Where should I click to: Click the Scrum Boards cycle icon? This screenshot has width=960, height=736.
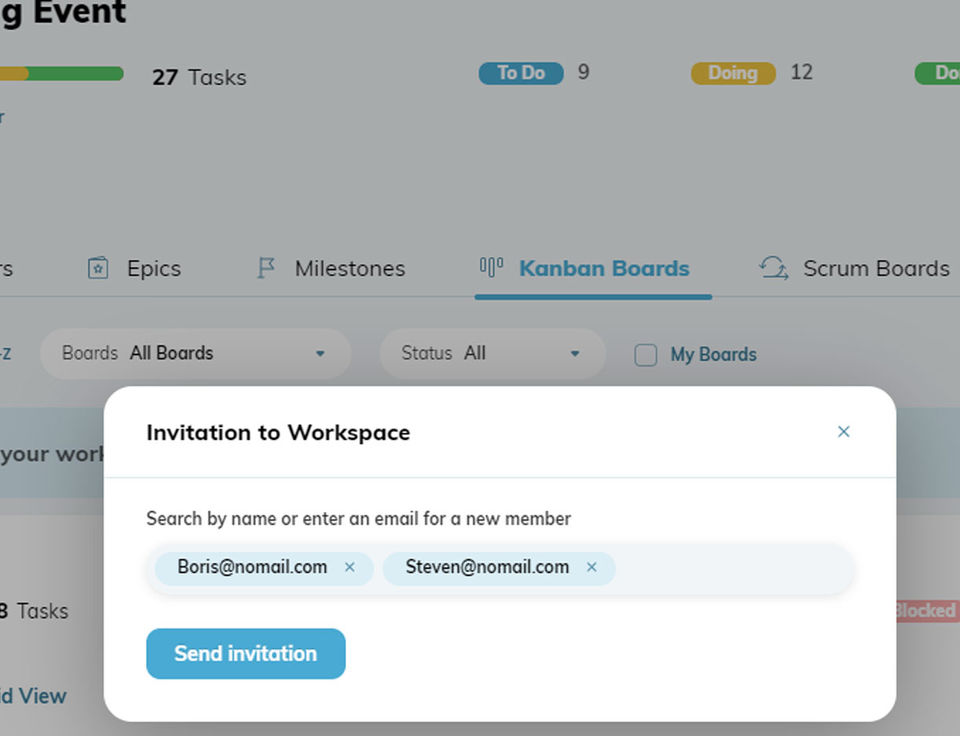pos(774,268)
